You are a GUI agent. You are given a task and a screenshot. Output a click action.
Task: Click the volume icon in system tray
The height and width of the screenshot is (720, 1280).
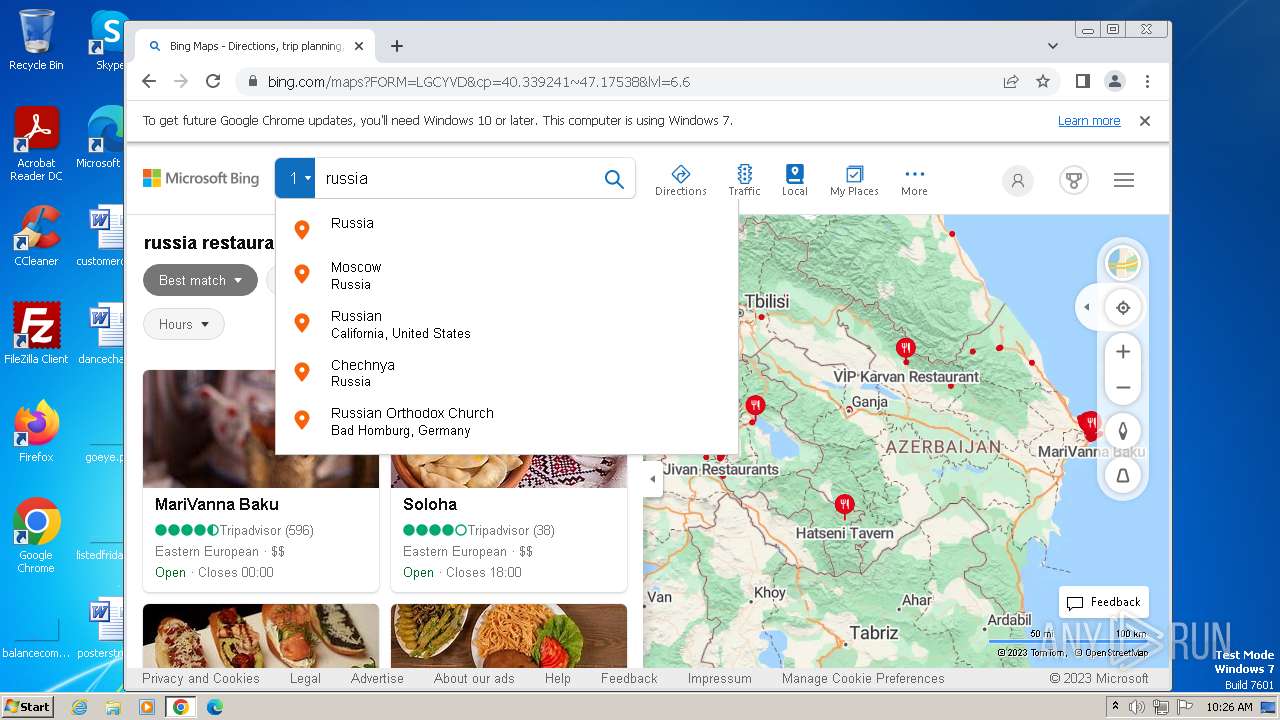(1137, 707)
